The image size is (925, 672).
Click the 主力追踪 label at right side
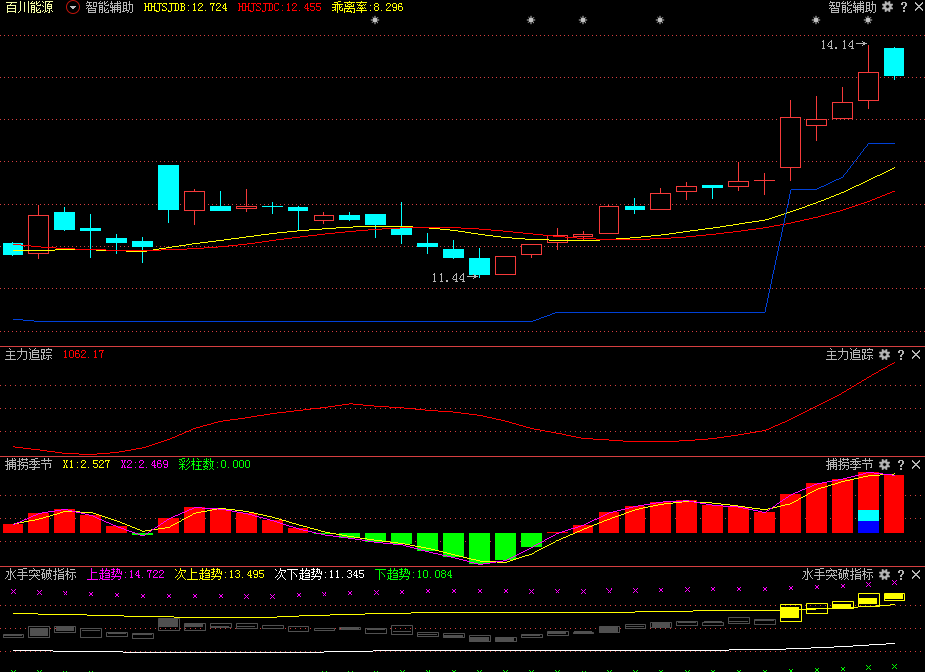849,355
